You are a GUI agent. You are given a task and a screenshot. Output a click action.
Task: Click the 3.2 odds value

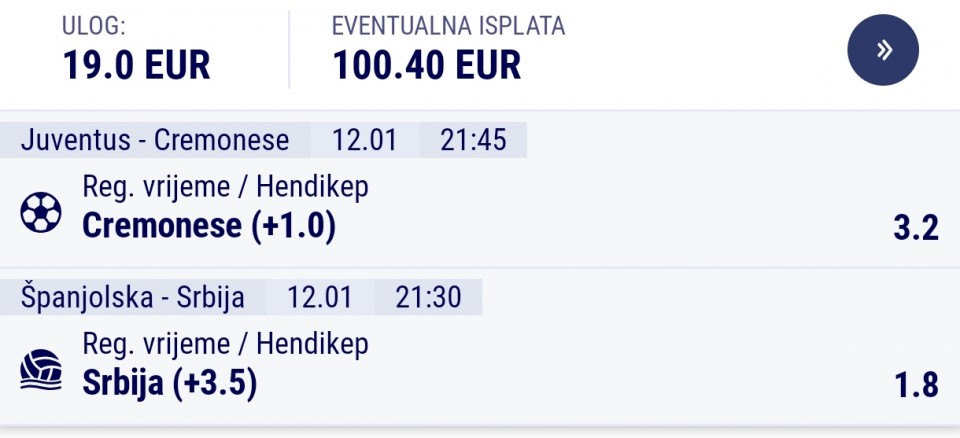click(x=915, y=228)
